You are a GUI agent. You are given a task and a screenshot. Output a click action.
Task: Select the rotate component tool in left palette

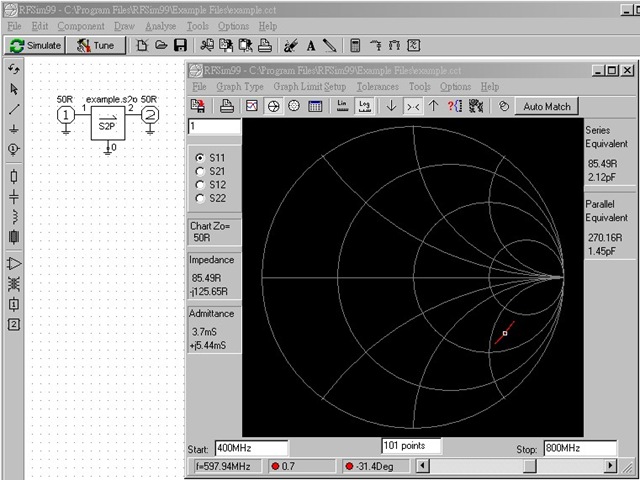(14, 69)
